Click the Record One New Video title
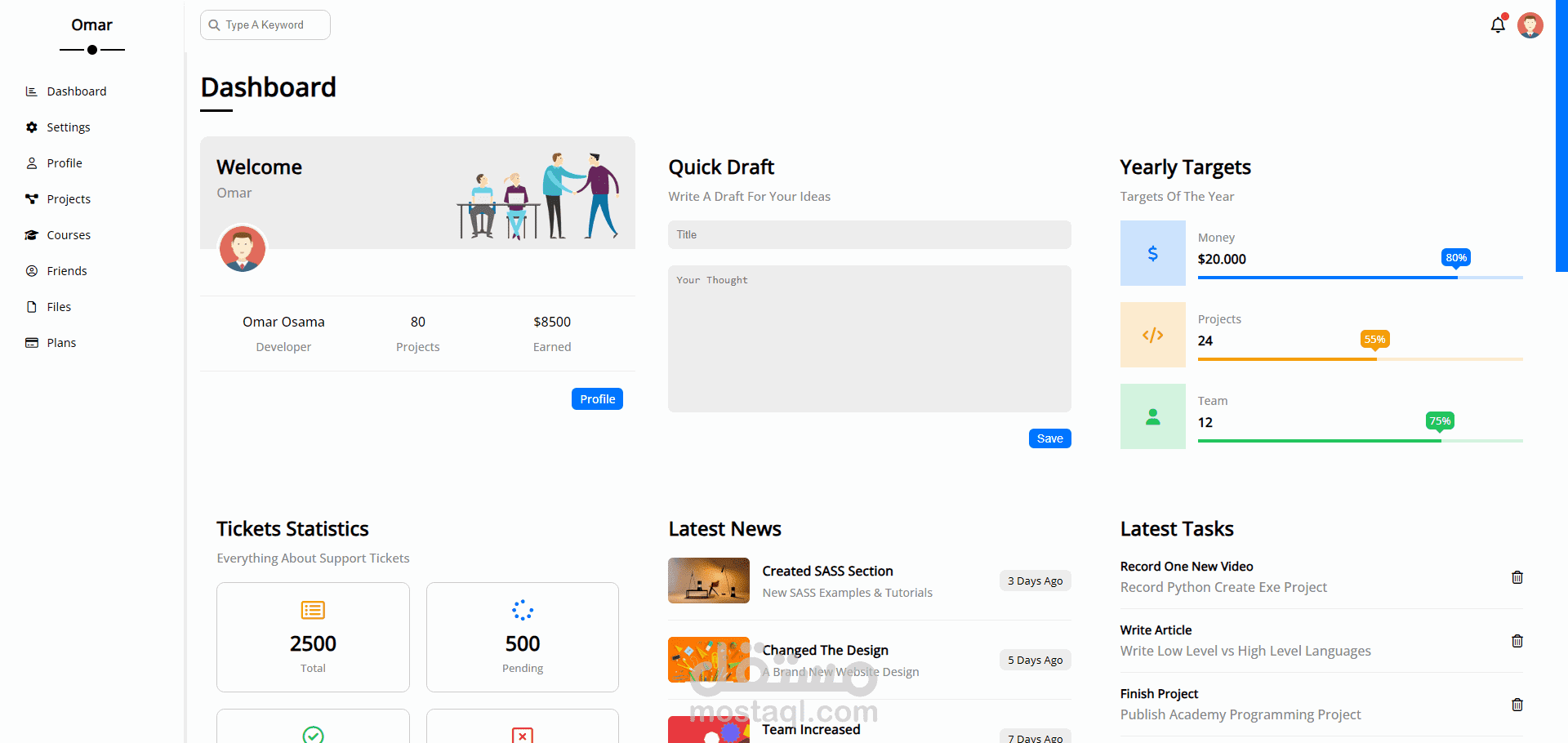 1187,567
